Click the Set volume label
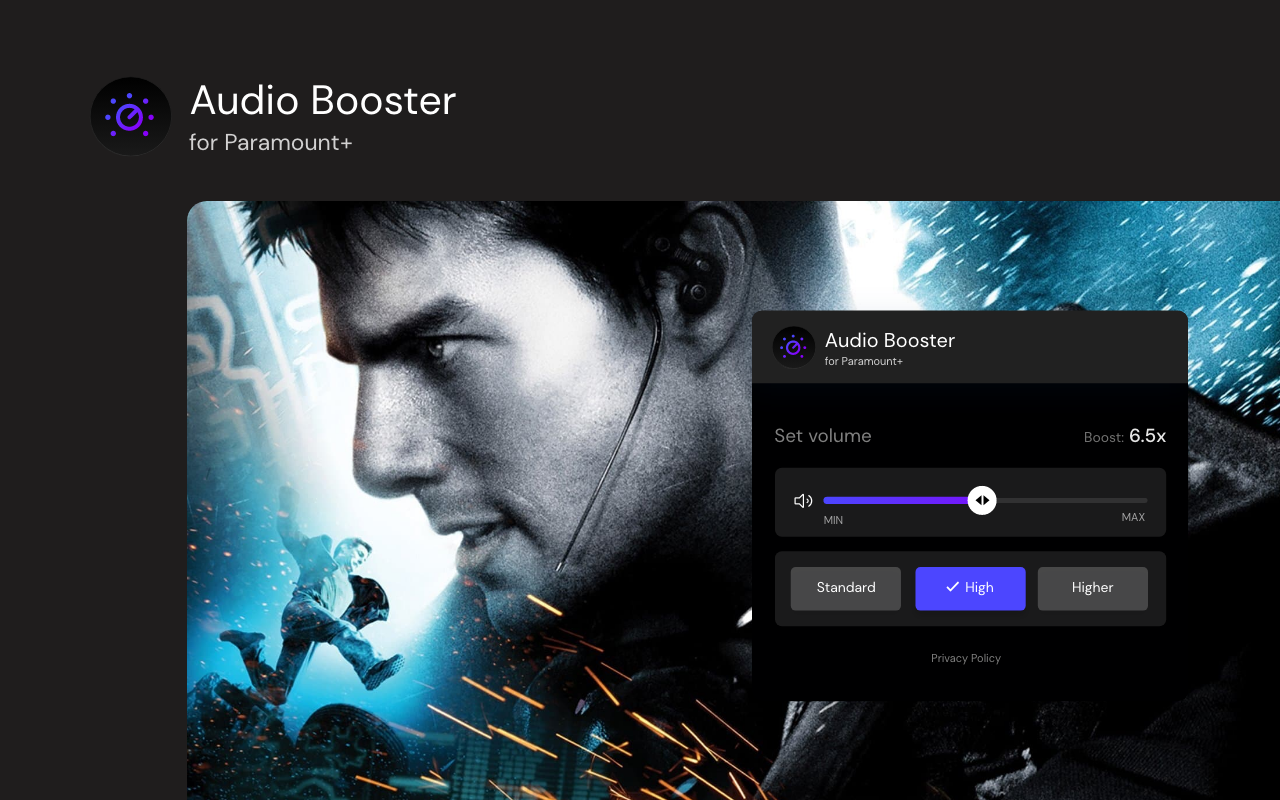 pos(823,436)
